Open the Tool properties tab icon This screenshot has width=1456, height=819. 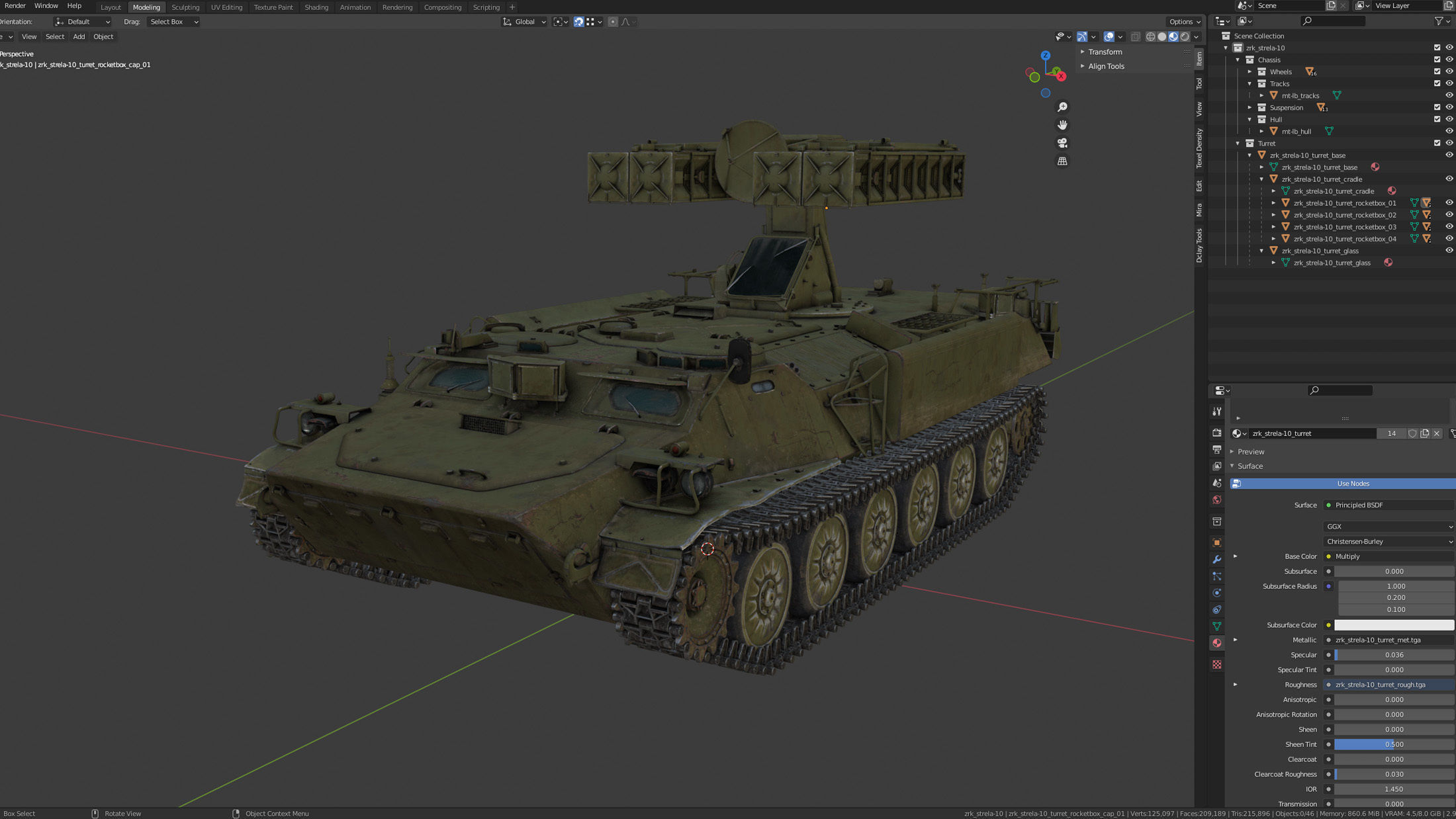[1216, 411]
